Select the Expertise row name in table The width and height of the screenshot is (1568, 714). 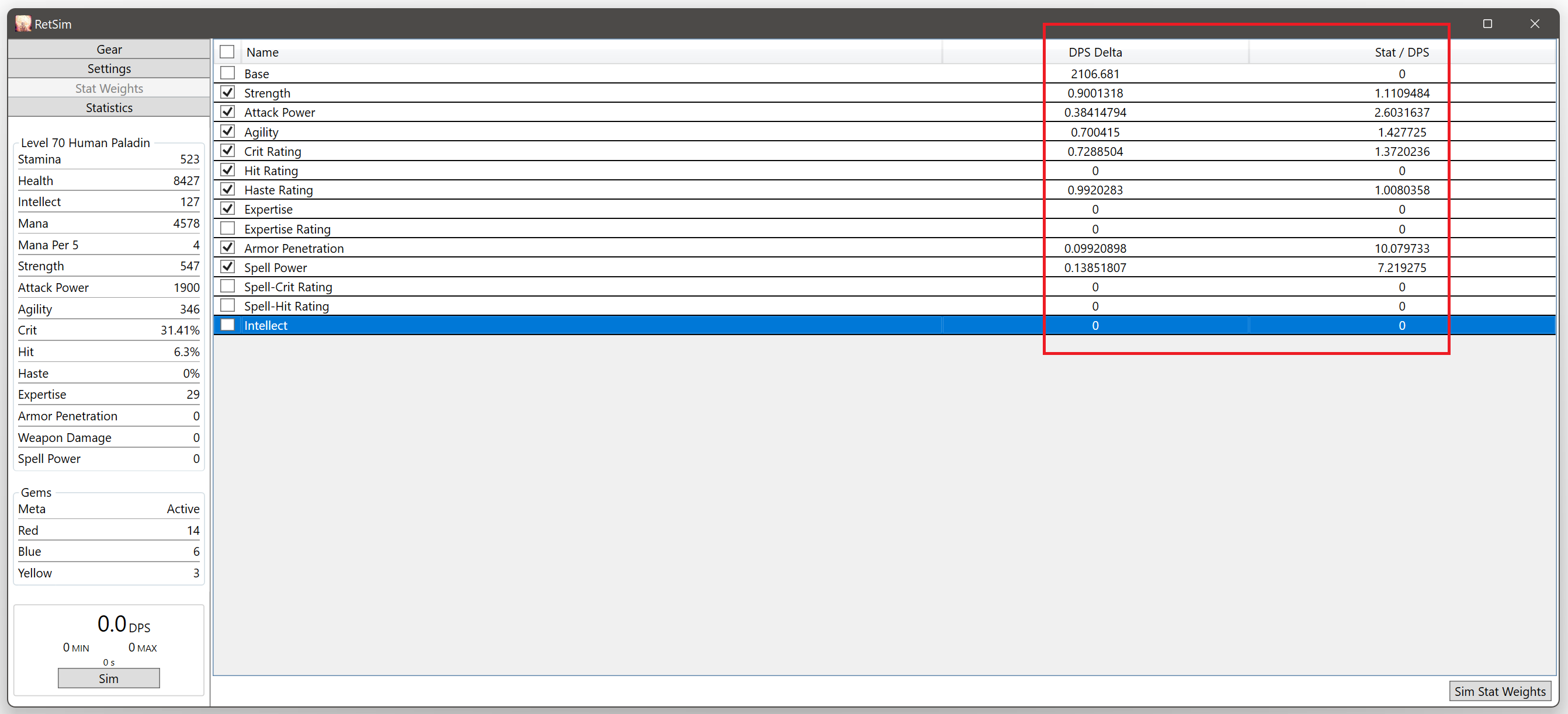tap(268, 209)
